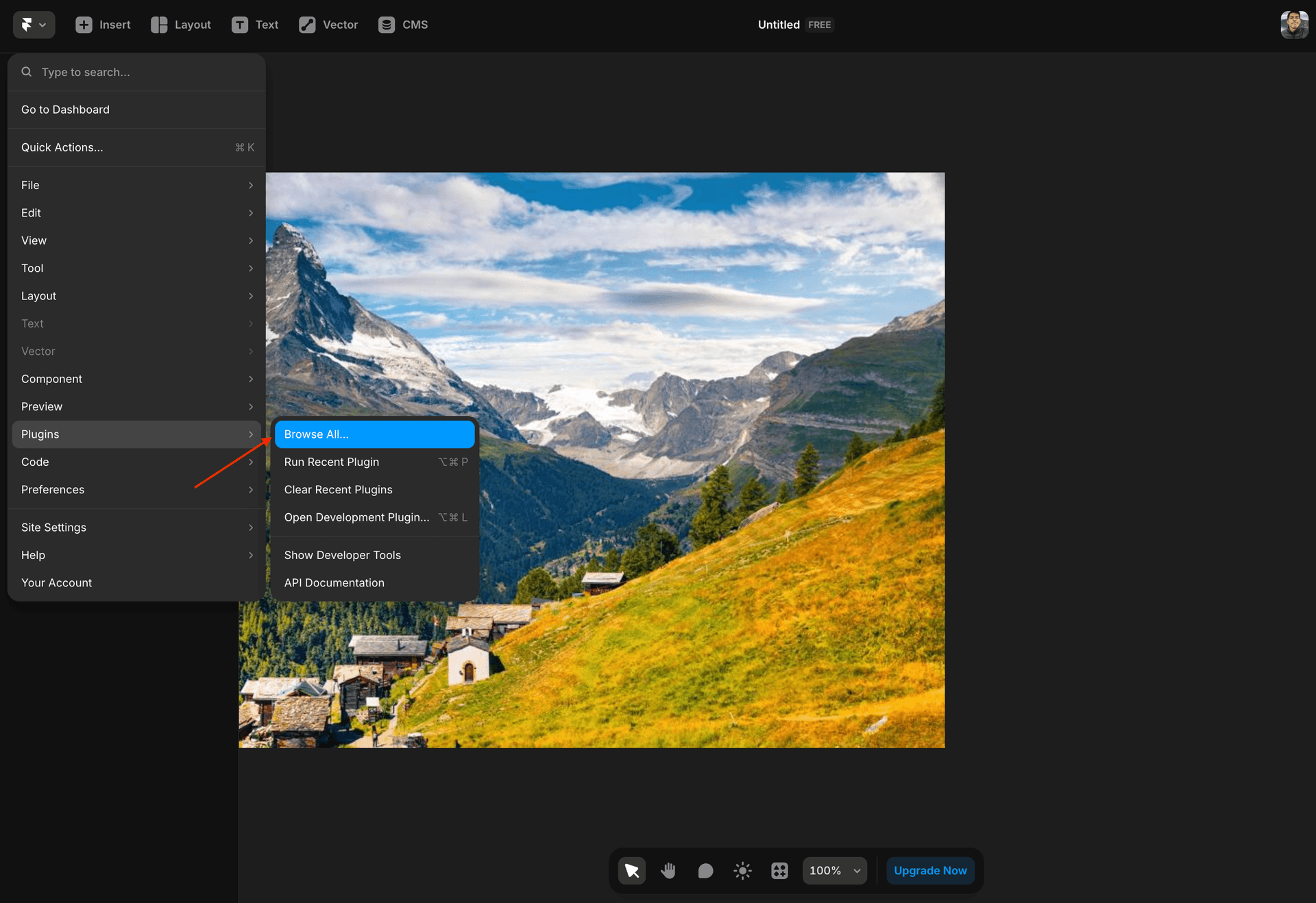Click the Upgrade Now button
This screenshot has height=903, width=1316.
[x=930, y=870]
